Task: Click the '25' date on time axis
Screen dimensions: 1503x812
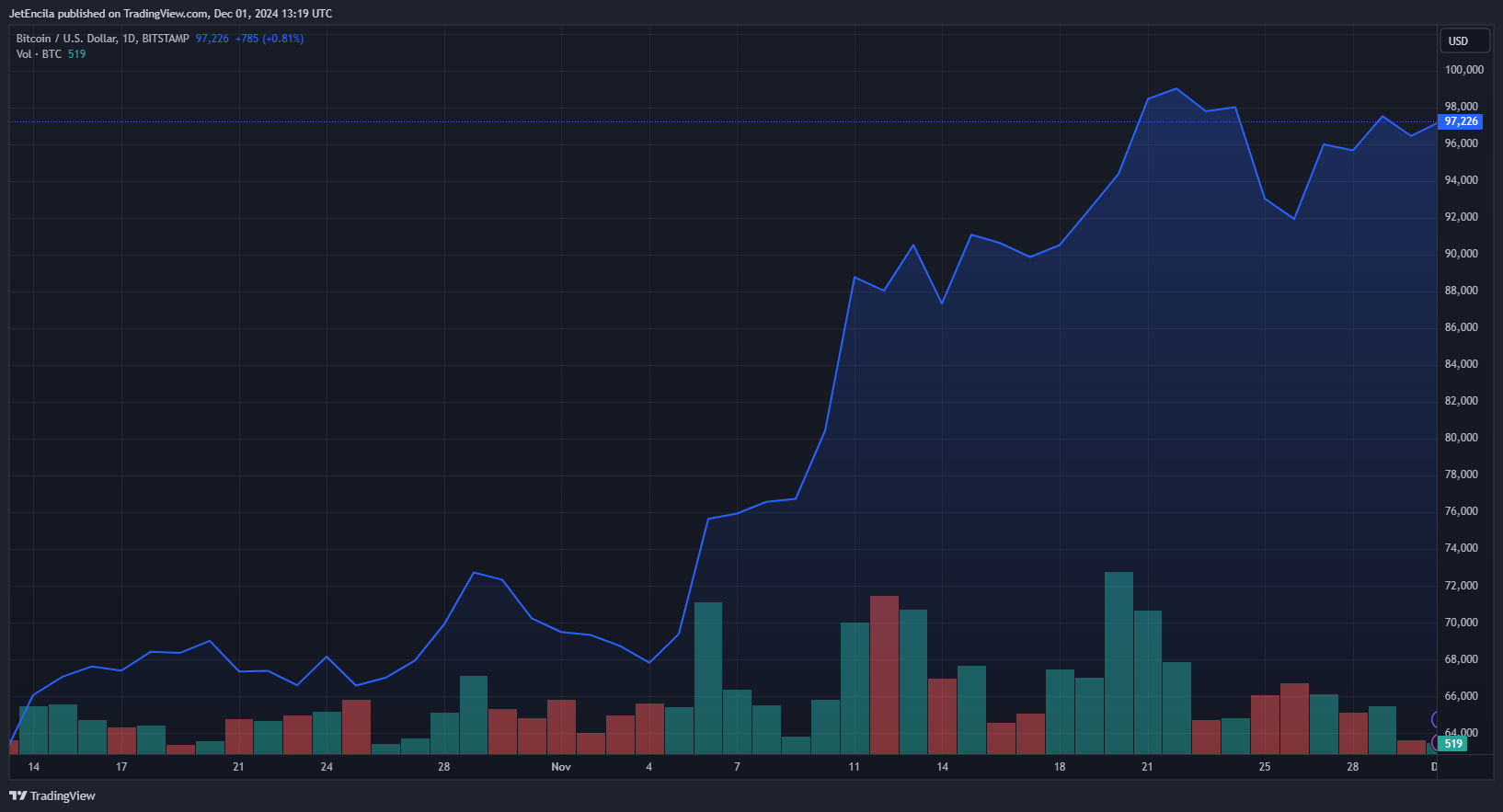Action: pyautogui.click(x=1265, y=767)
